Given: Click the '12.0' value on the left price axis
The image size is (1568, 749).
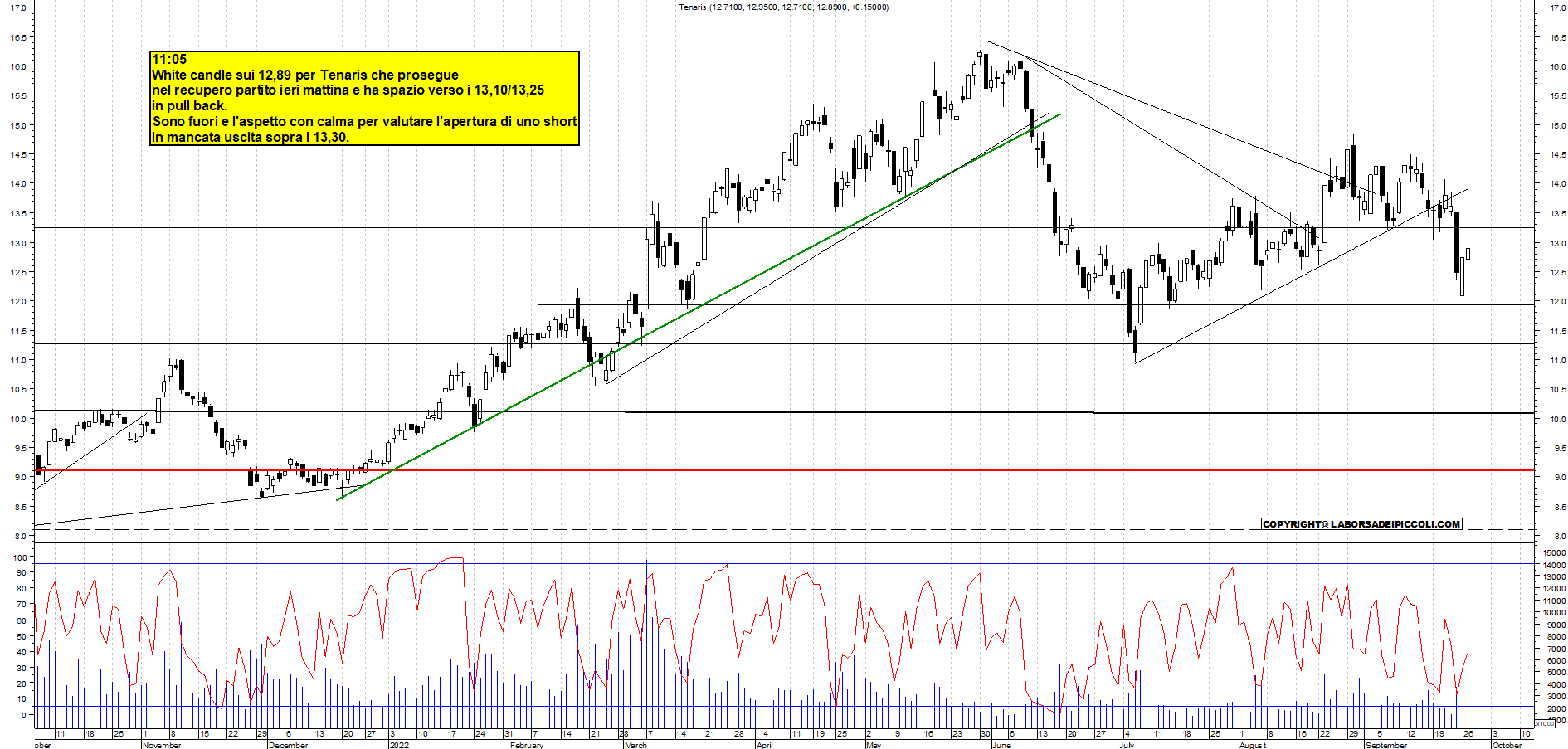Looking at the screenshot, I should pos(18,302).
